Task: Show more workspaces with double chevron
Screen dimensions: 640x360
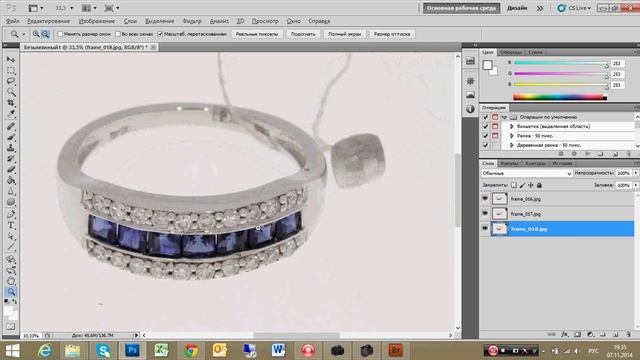Action: pyautogui.click(x=540, y=8)
